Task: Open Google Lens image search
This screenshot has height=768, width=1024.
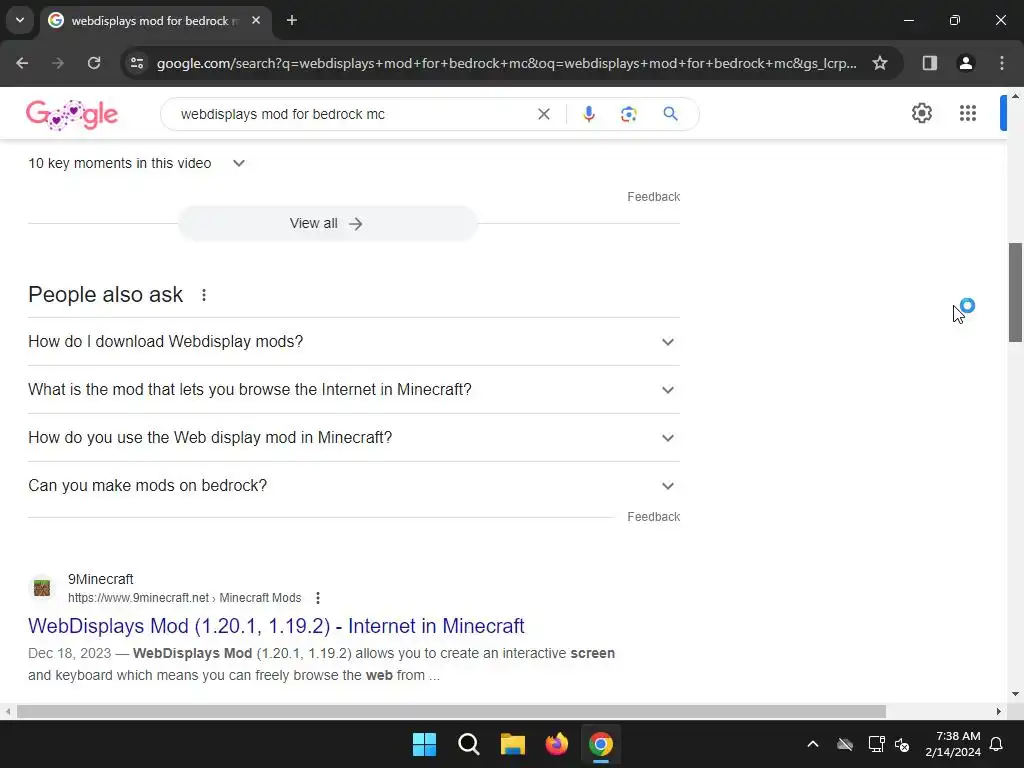Action: [x=628, y=114]
